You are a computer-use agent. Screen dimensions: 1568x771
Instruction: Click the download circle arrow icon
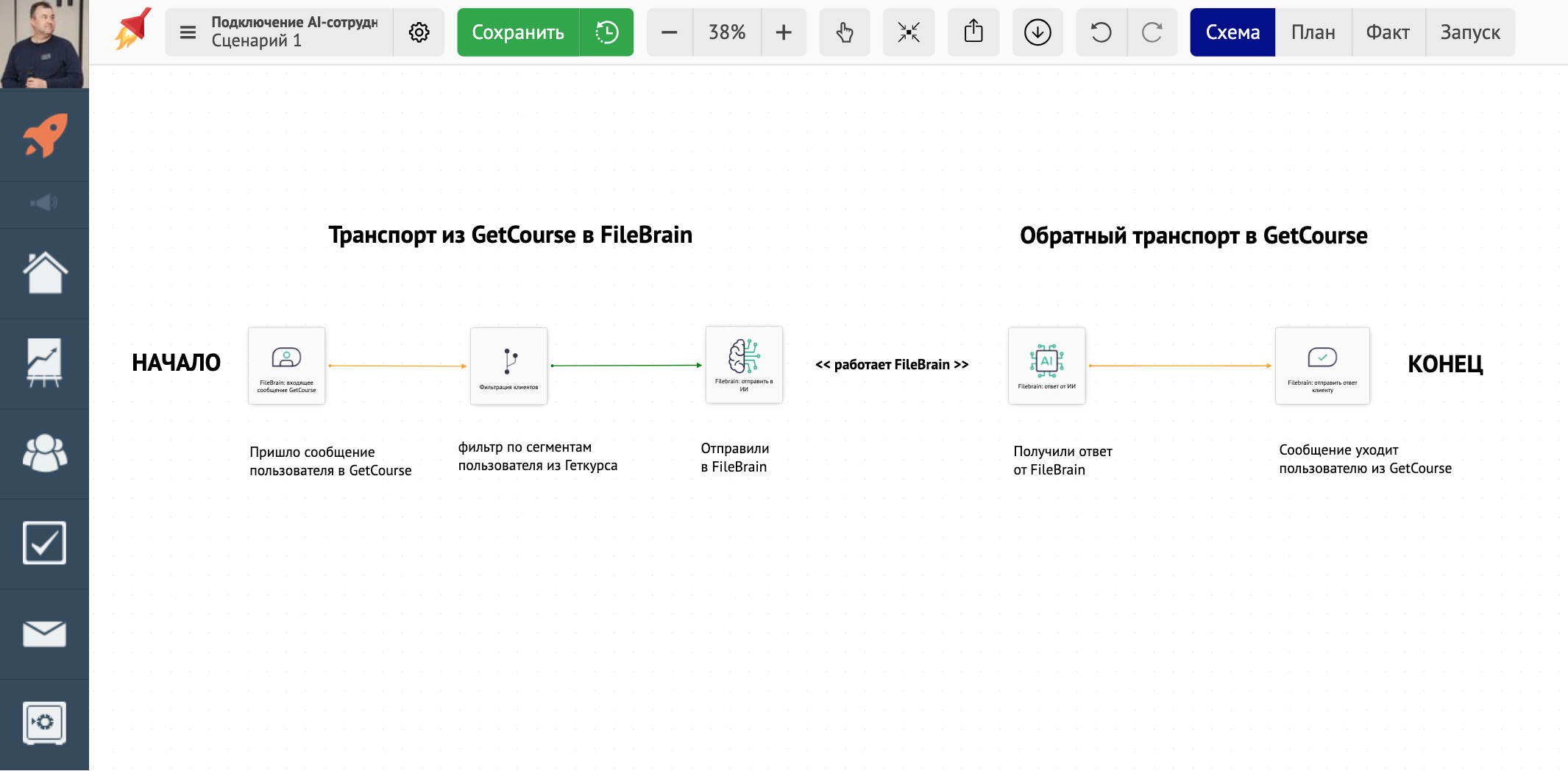point(1037,32)
